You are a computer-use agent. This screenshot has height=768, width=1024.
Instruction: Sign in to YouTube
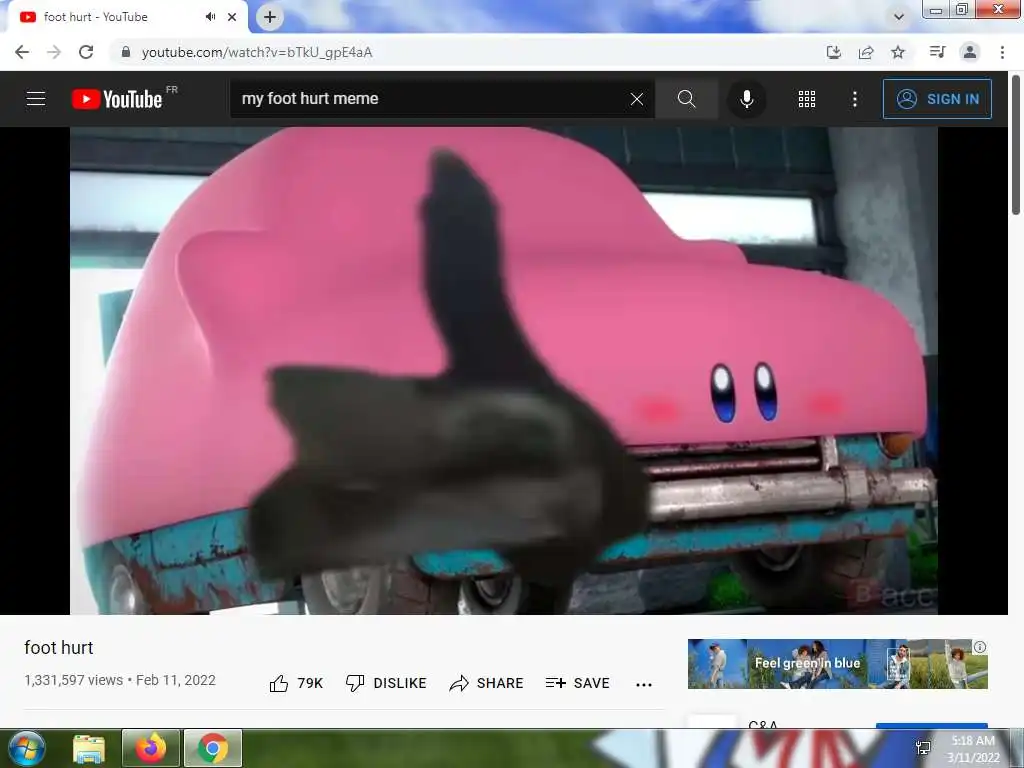937,99
